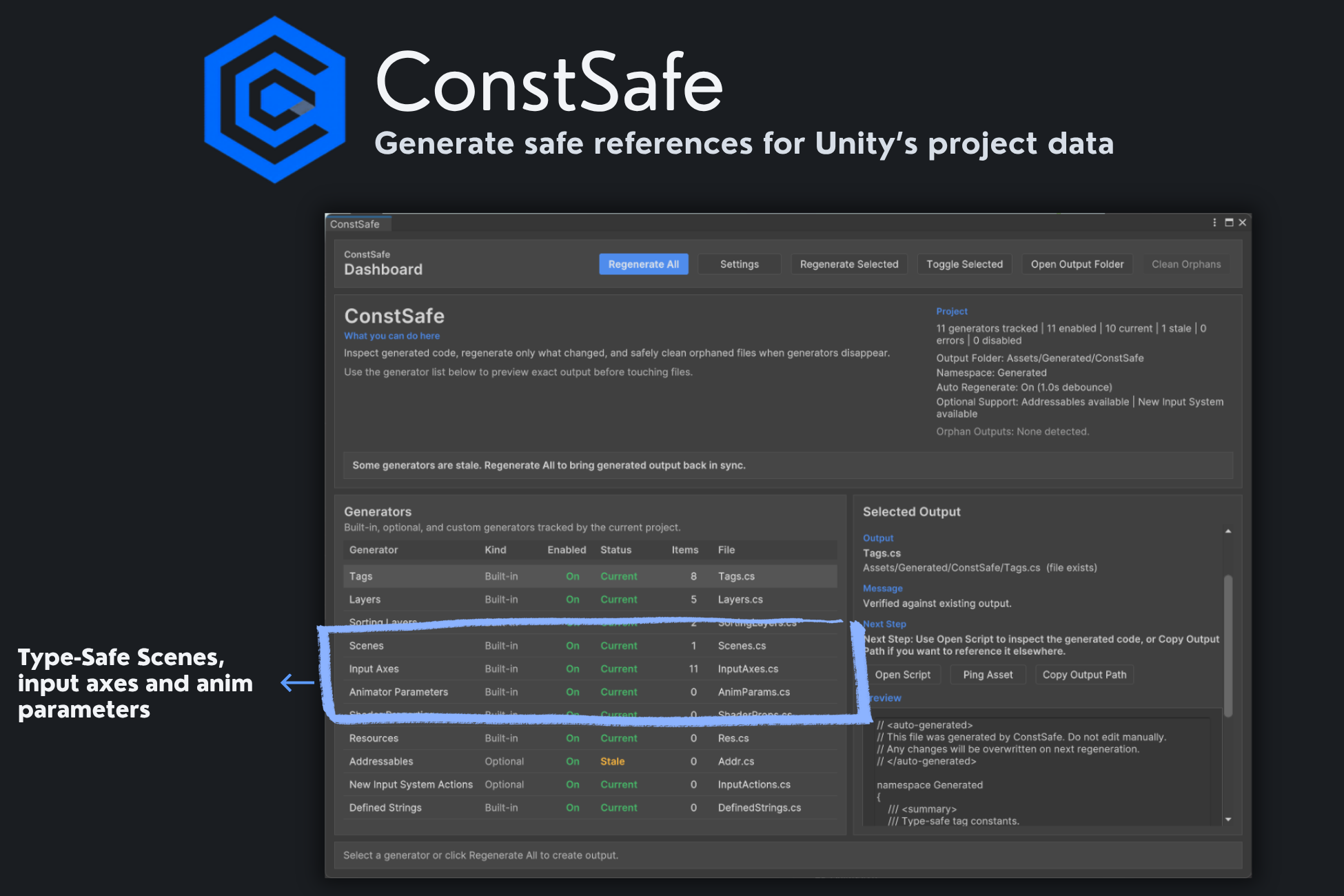Select the Tags generator row

(x=590, y=576)
